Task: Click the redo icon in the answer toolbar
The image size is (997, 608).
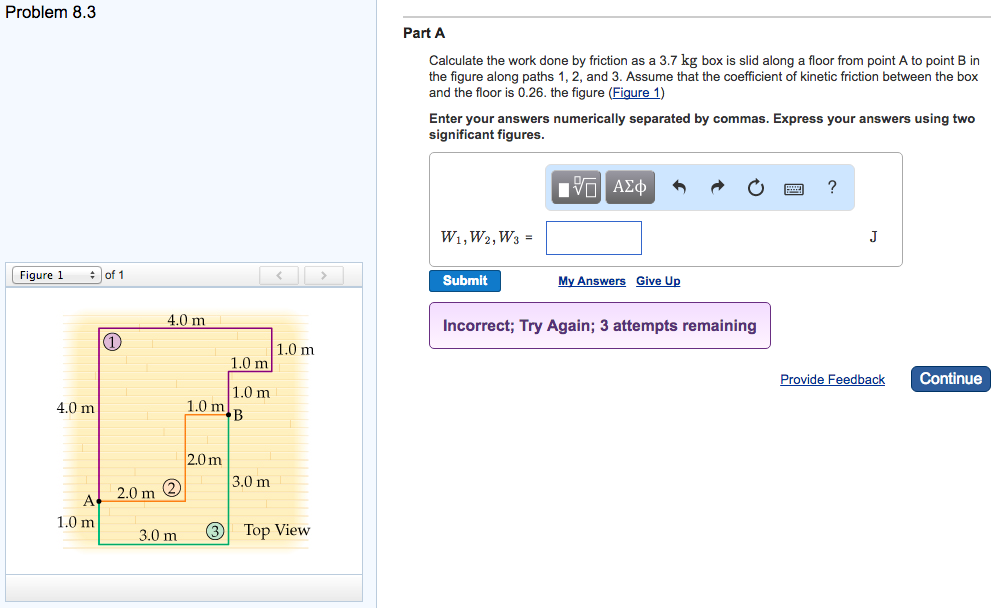Action: pyautogui.click(x=718, y=186)
